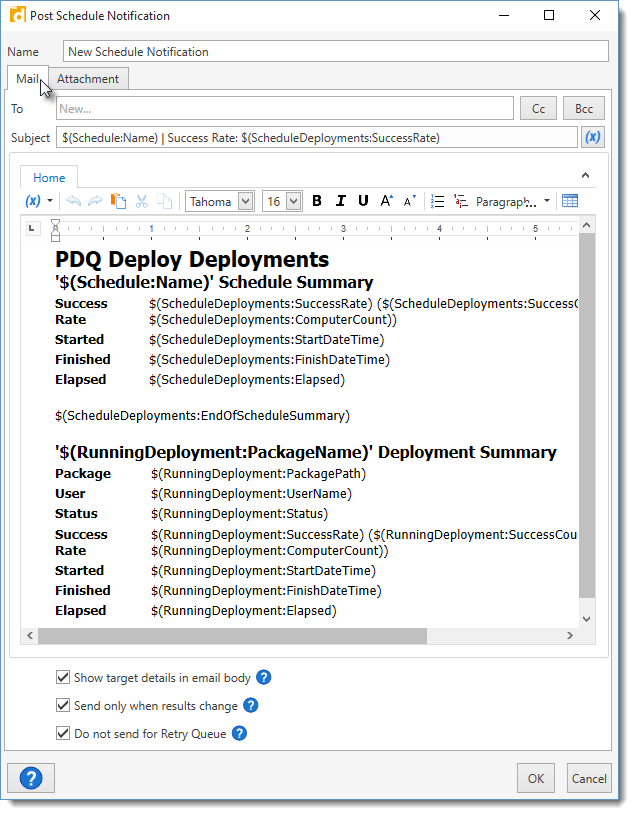This screenshot has height=815, width=634.
Task: Toggle bold formatting in editor toolbar
Action: [x=317, y=201]
